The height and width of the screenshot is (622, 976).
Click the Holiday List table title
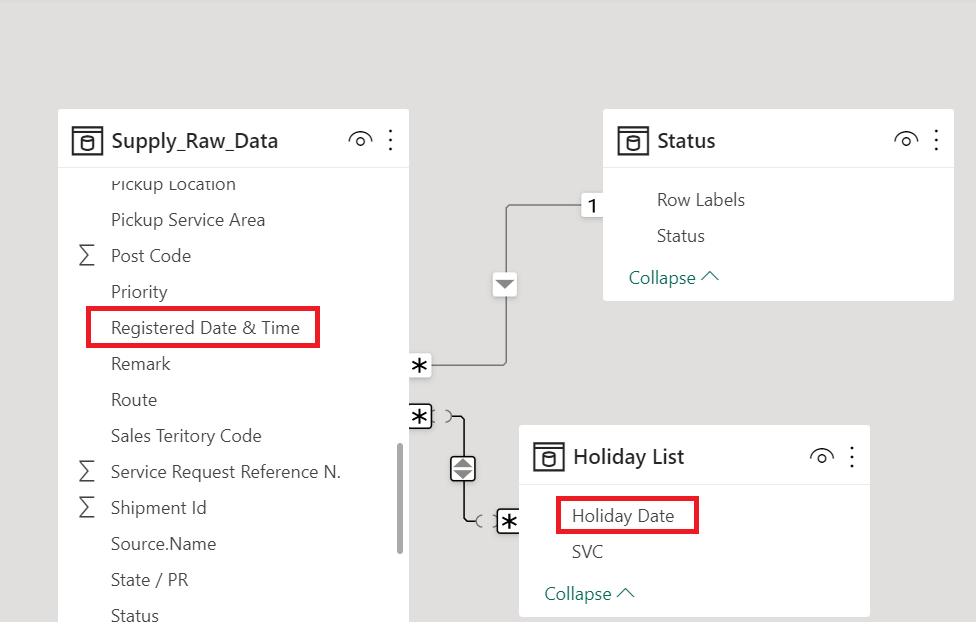(629, 457)
